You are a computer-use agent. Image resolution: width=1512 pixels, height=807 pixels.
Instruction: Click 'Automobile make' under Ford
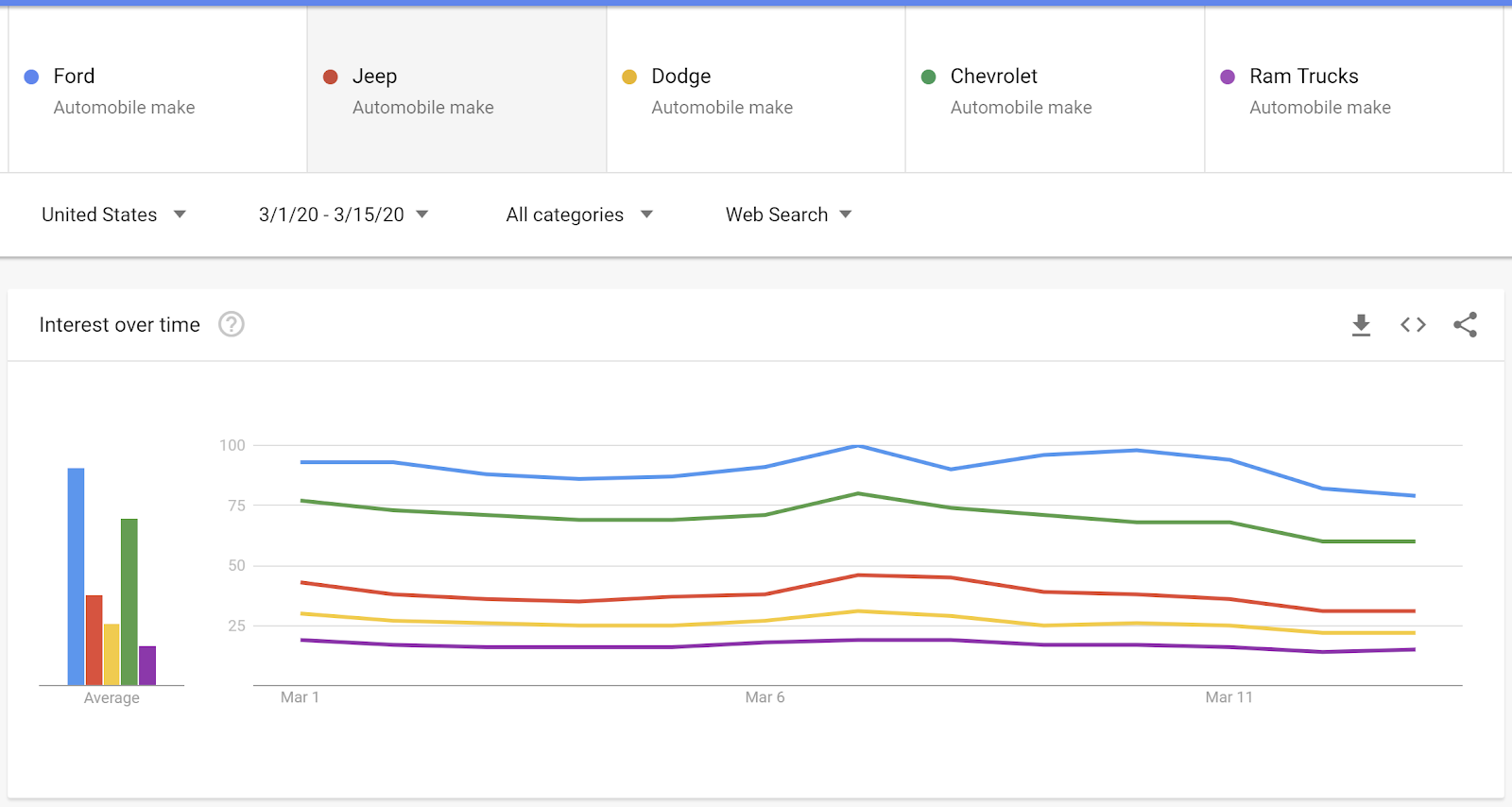coord(124,108)
